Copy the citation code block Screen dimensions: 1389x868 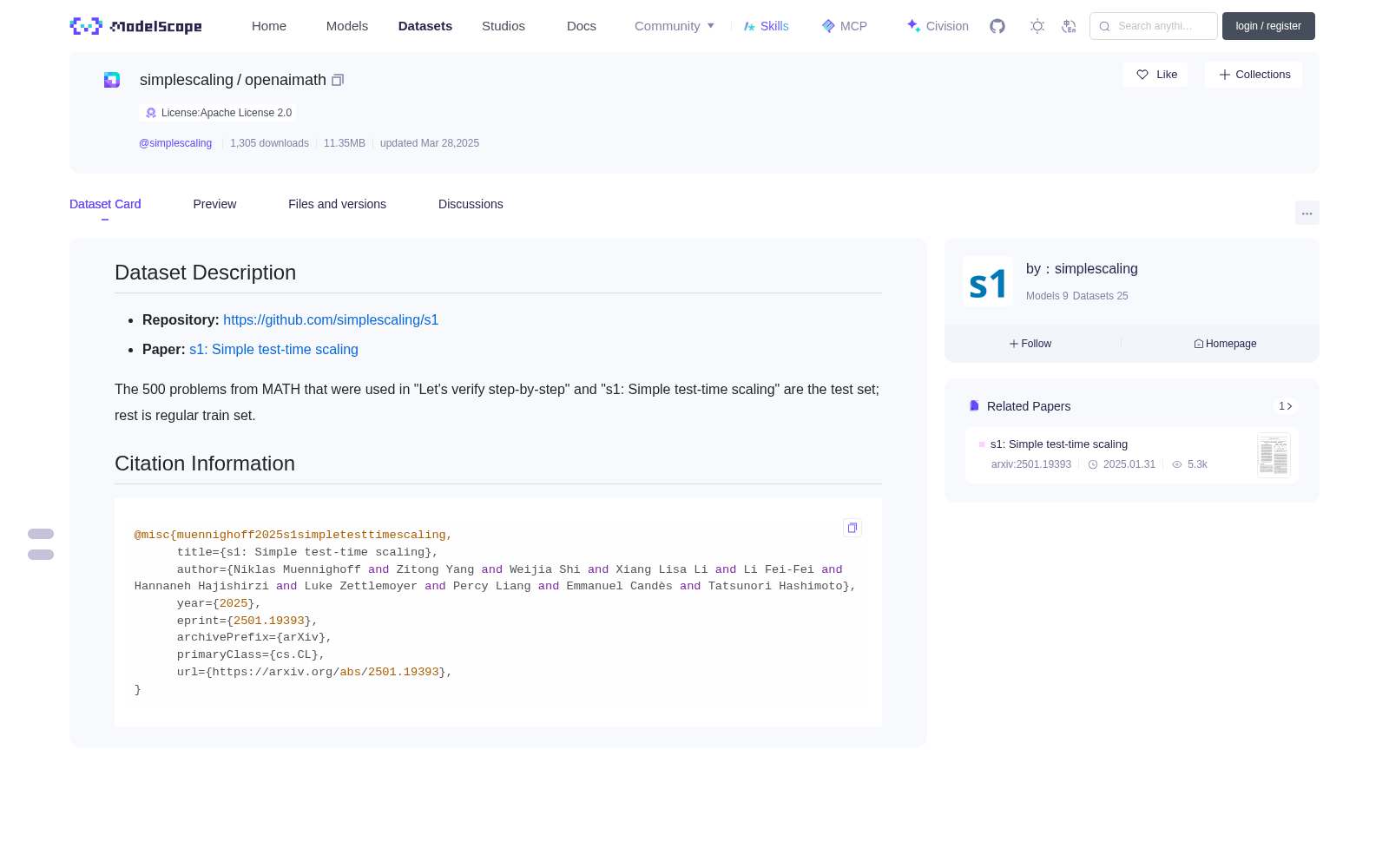point(852,528)
